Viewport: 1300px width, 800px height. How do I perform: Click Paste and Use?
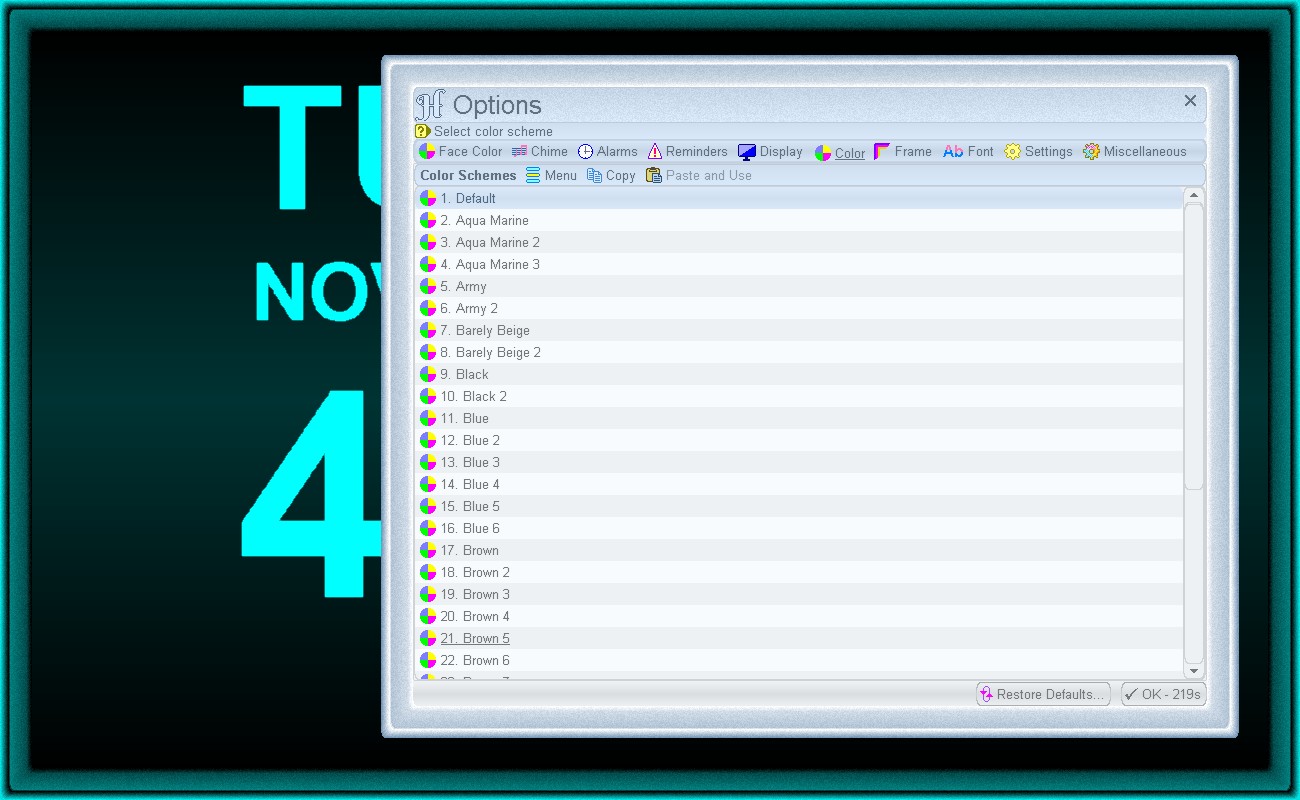click(699, 176)
